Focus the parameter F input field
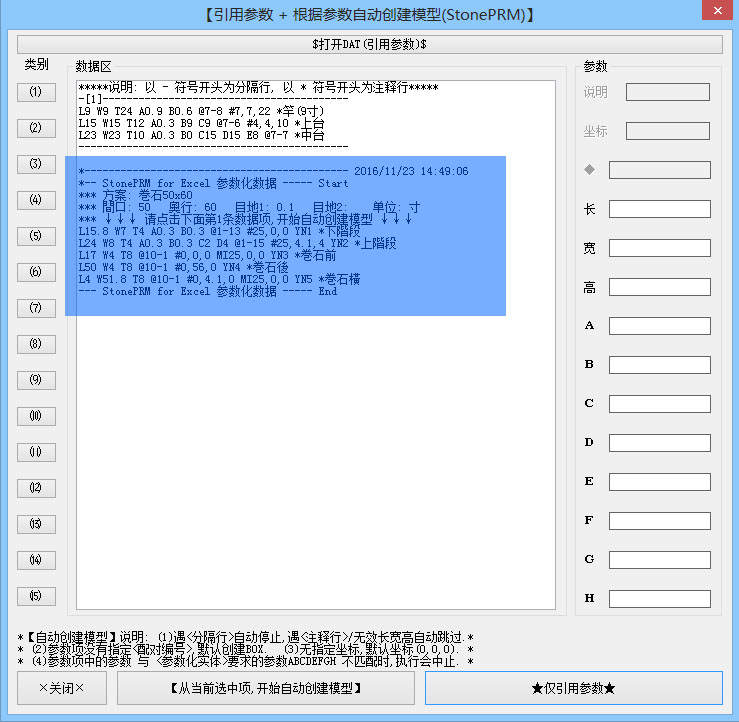 (660, 521)
